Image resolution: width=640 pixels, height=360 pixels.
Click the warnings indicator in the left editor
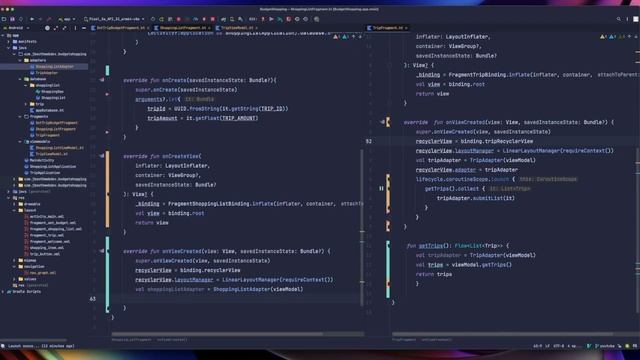point(340,37)
